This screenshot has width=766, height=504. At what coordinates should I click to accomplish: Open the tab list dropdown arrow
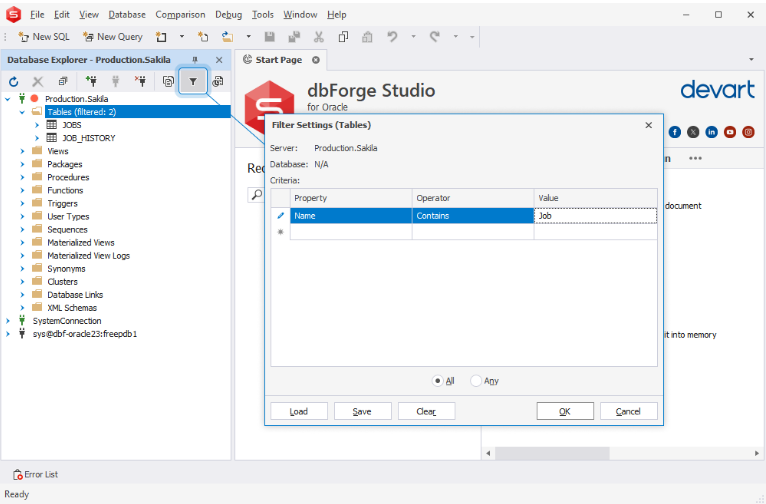pyautogui.click(x=751, y=60)
